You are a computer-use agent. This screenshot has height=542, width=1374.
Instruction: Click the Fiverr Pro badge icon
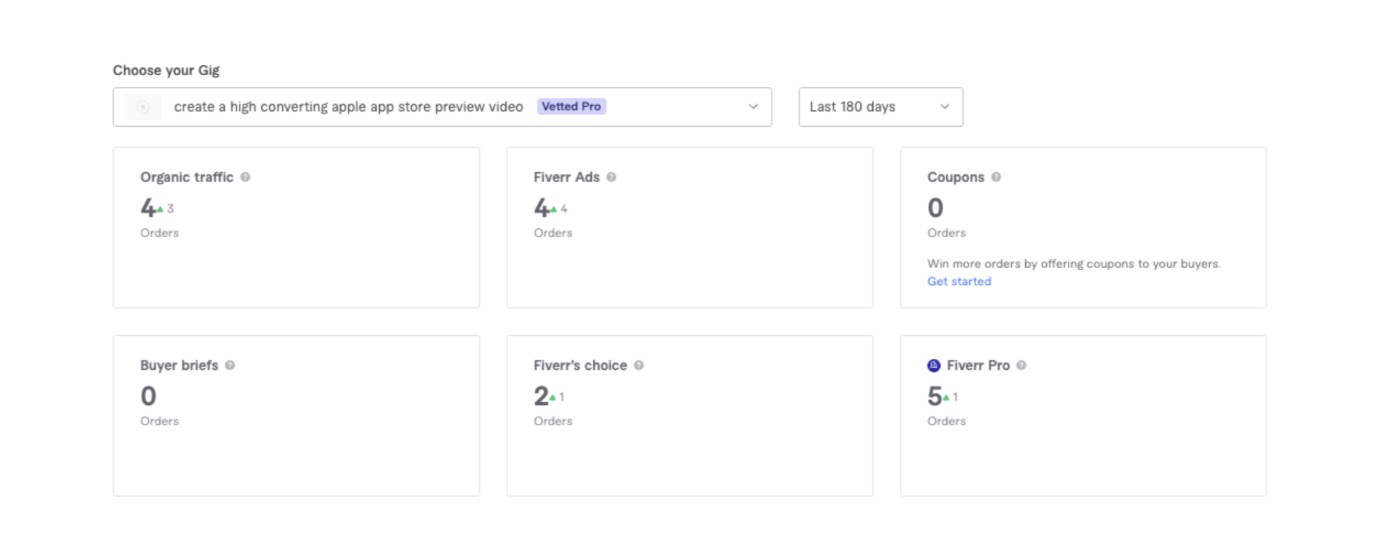pyautogui.click(x=934, y=365)
